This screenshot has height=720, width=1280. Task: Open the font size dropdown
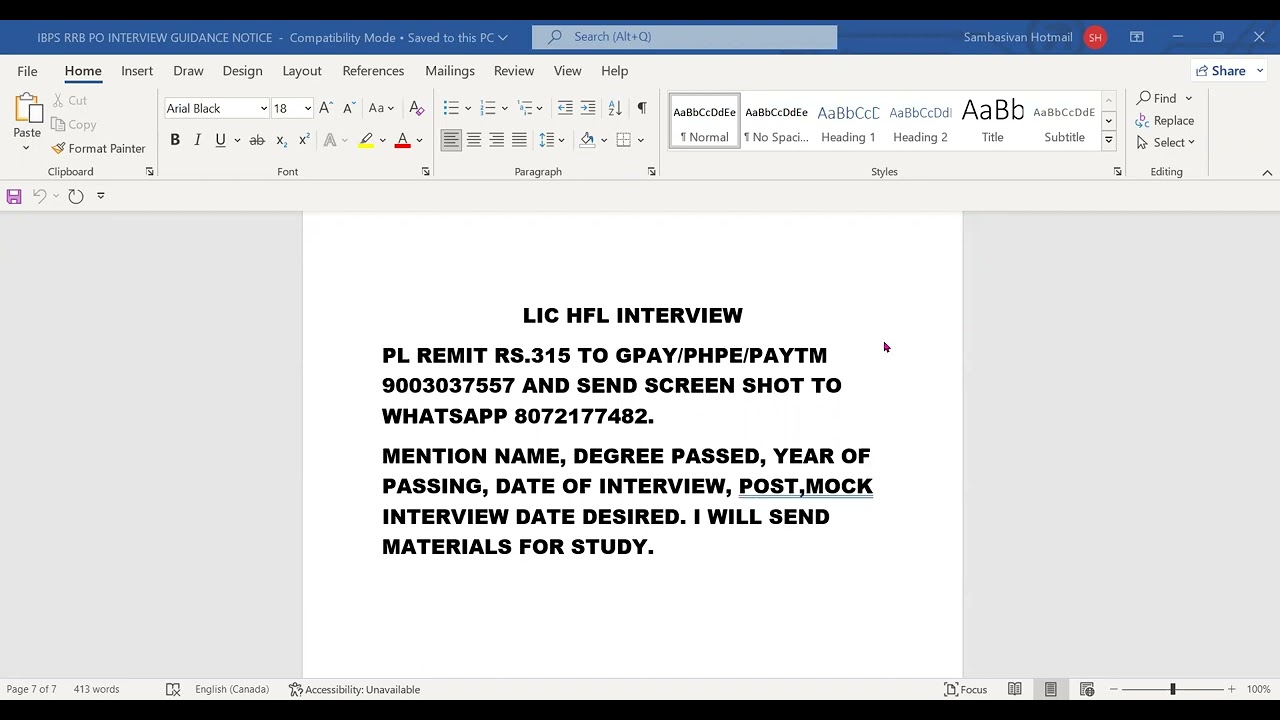click(x=308, y=108)
